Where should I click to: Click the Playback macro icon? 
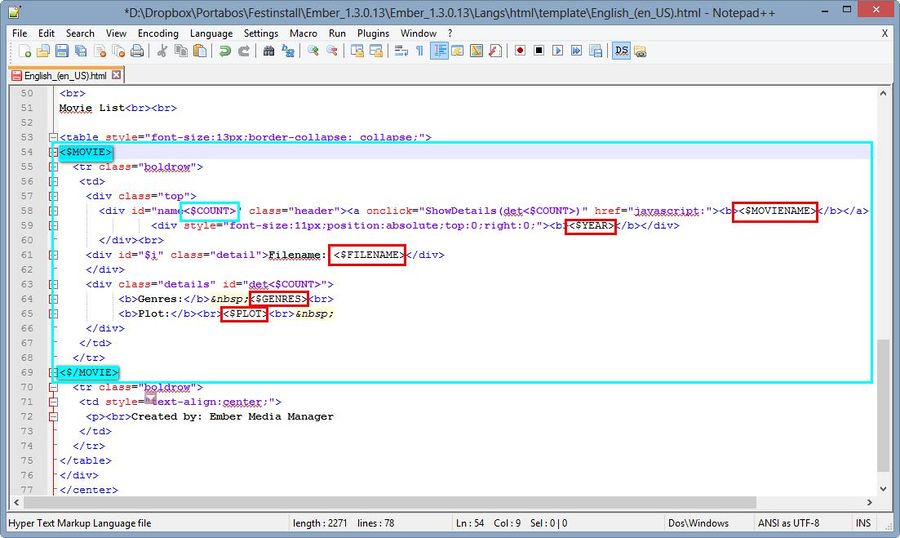pos(557,51)
